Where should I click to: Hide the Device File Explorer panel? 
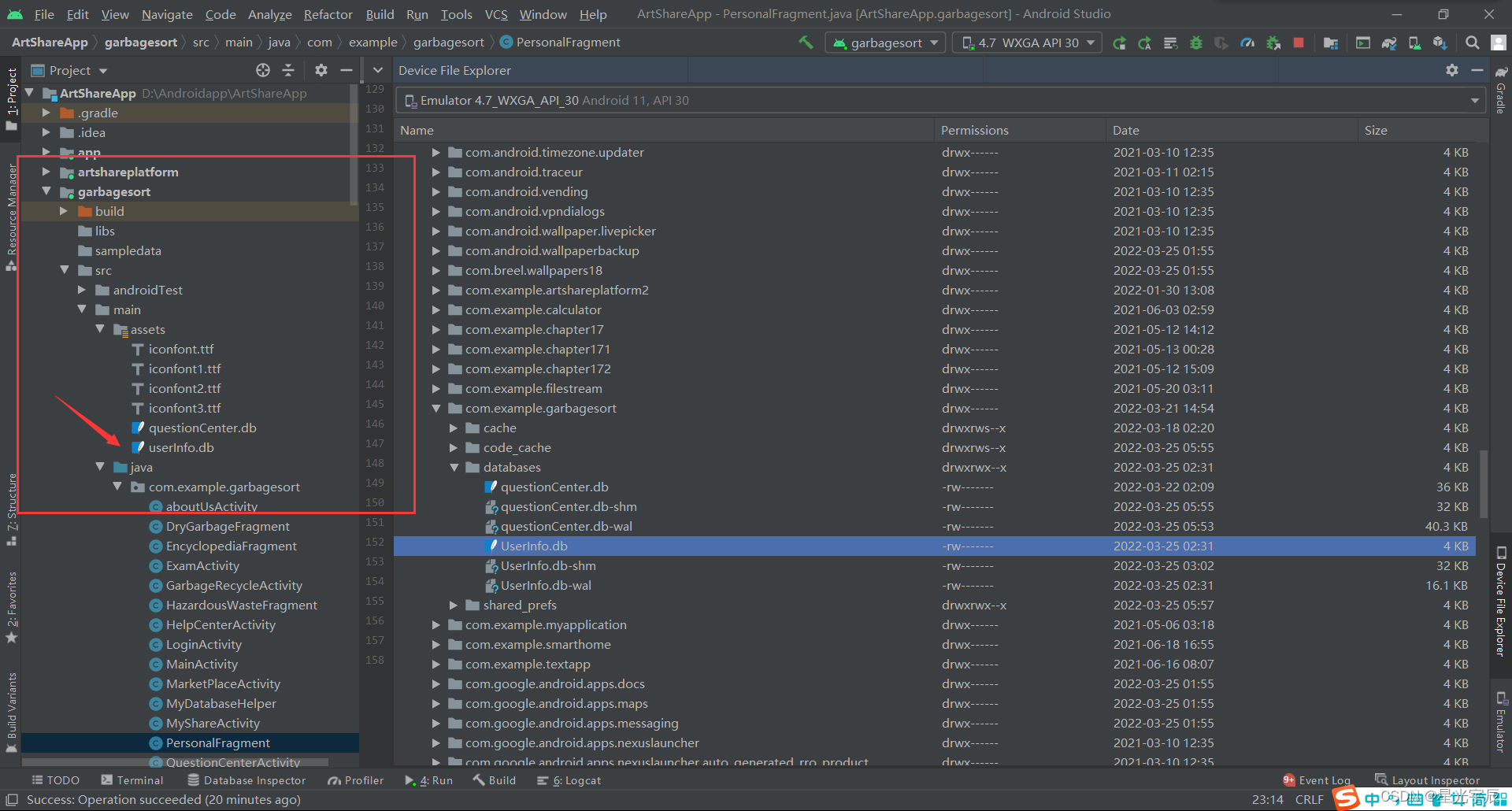[1477, 70]
